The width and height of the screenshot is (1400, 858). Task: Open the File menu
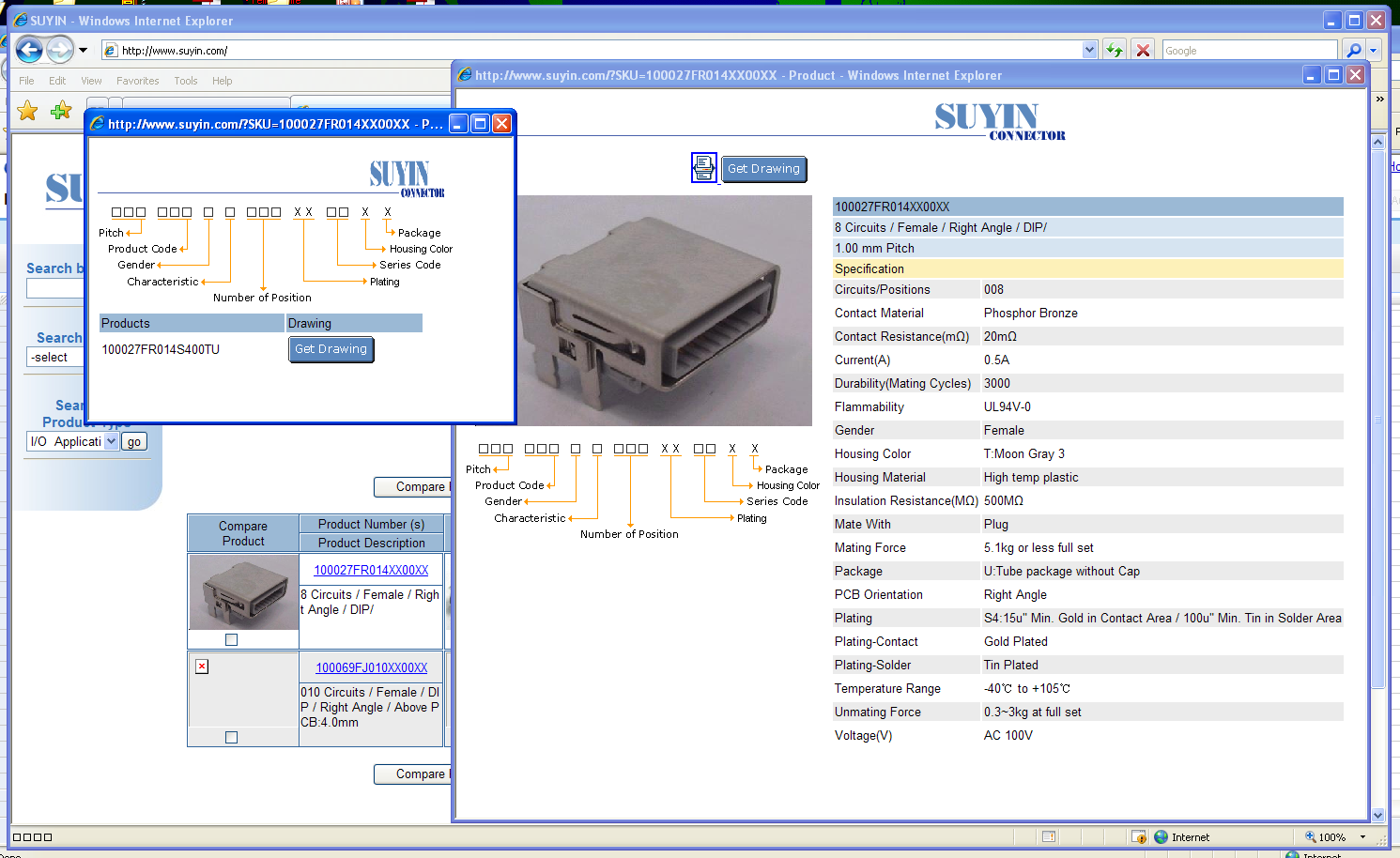[x=26, y=81]
